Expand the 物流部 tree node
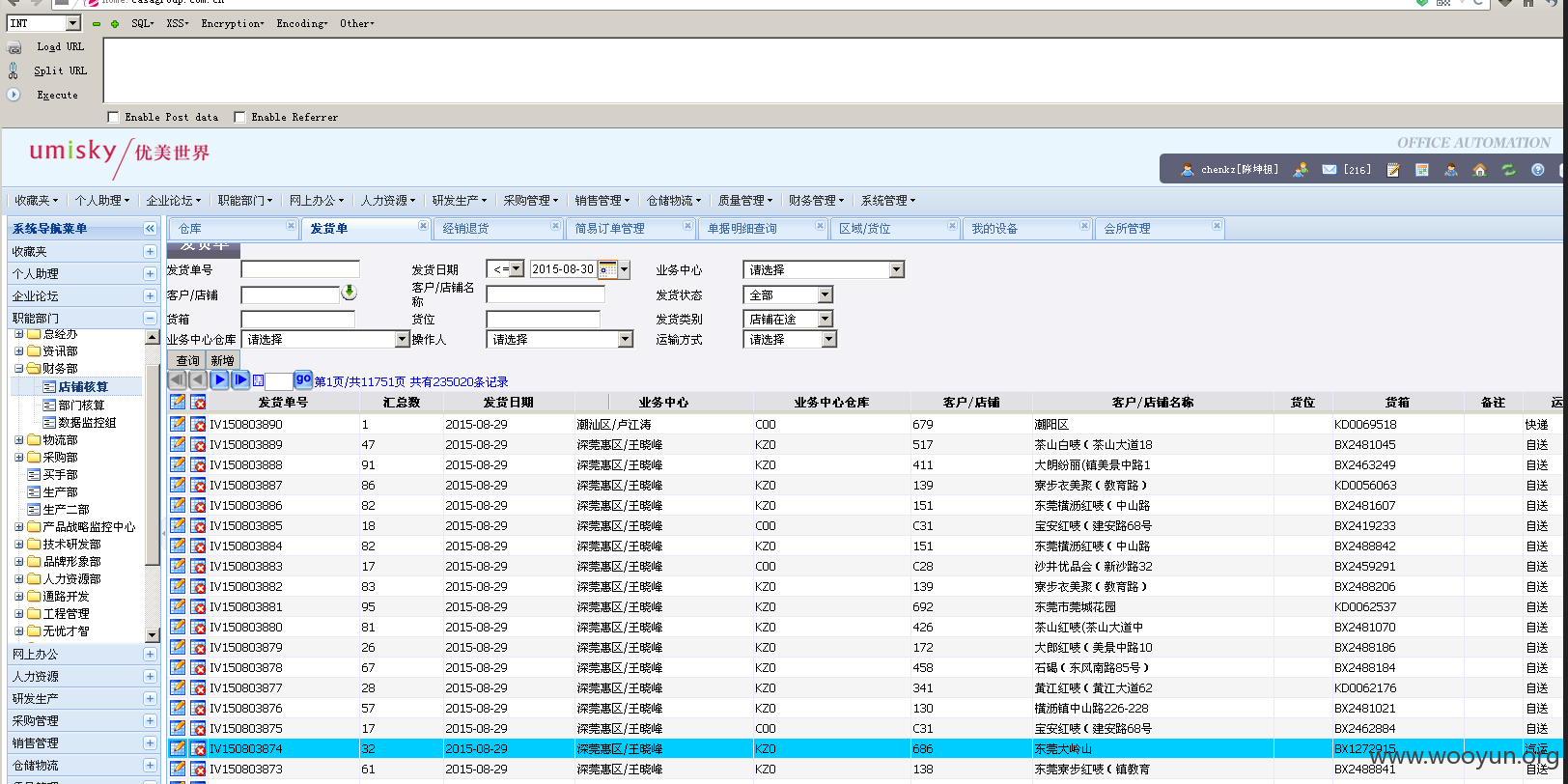1568x784 pixels. pyautogui.click(x=19, y=439)
